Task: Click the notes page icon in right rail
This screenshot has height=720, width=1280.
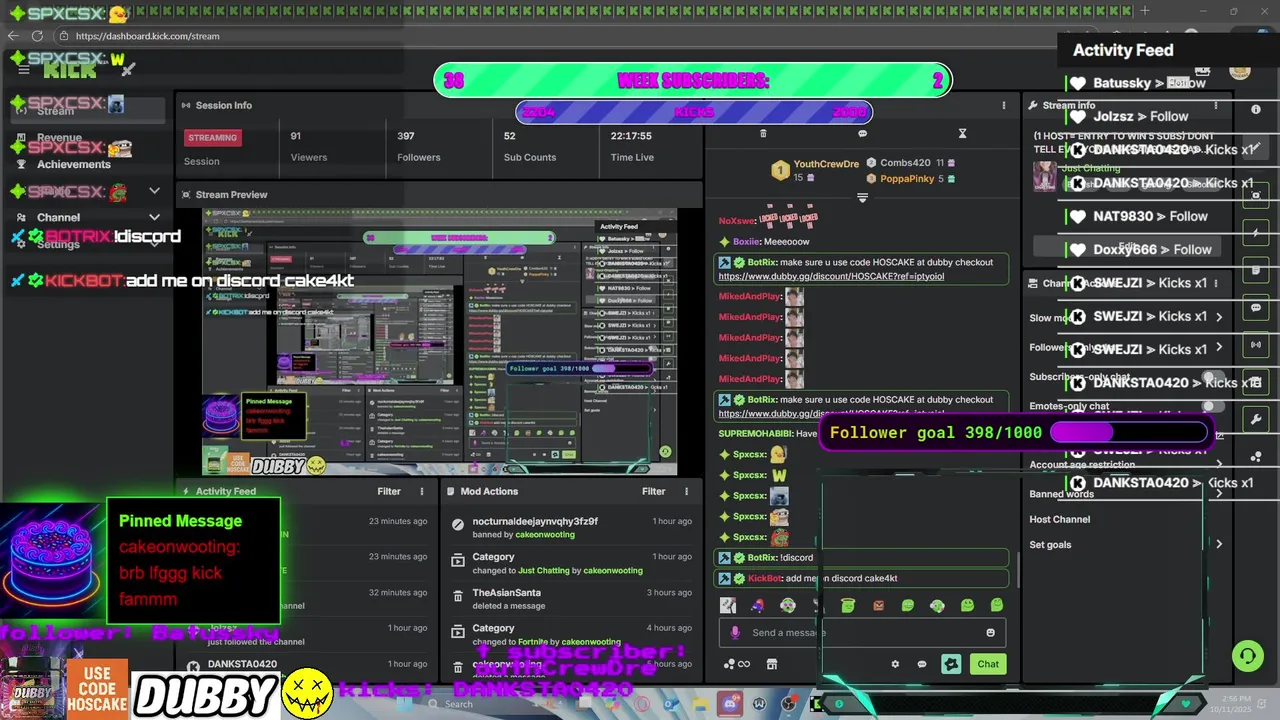Action: (1256, 270)
